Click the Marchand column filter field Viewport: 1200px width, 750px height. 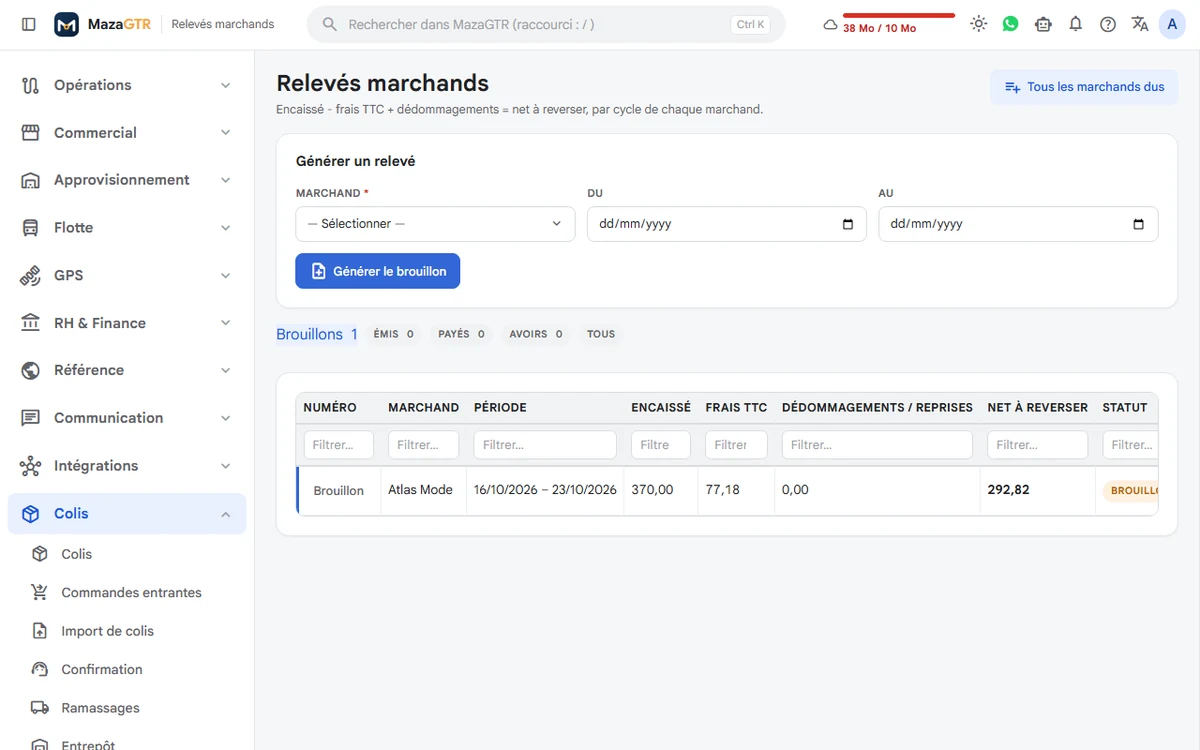pos(424,445)
